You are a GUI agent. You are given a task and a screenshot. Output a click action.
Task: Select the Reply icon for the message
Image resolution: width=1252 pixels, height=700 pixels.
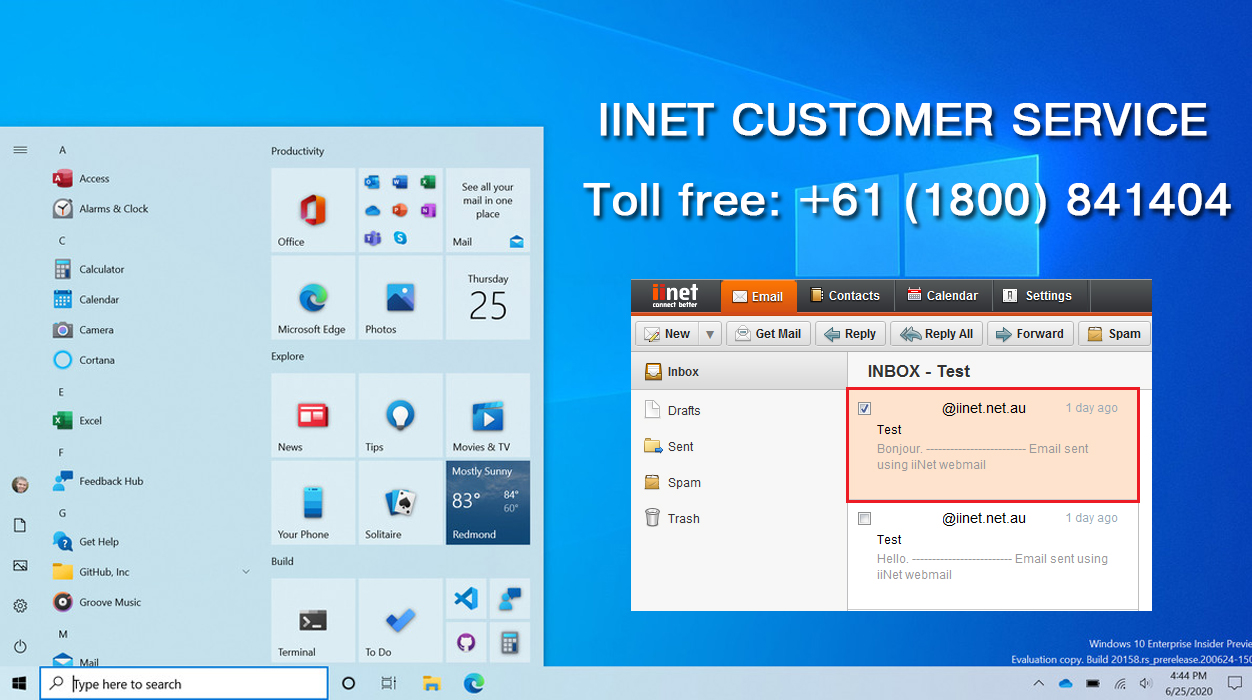[x=850, y=333]
